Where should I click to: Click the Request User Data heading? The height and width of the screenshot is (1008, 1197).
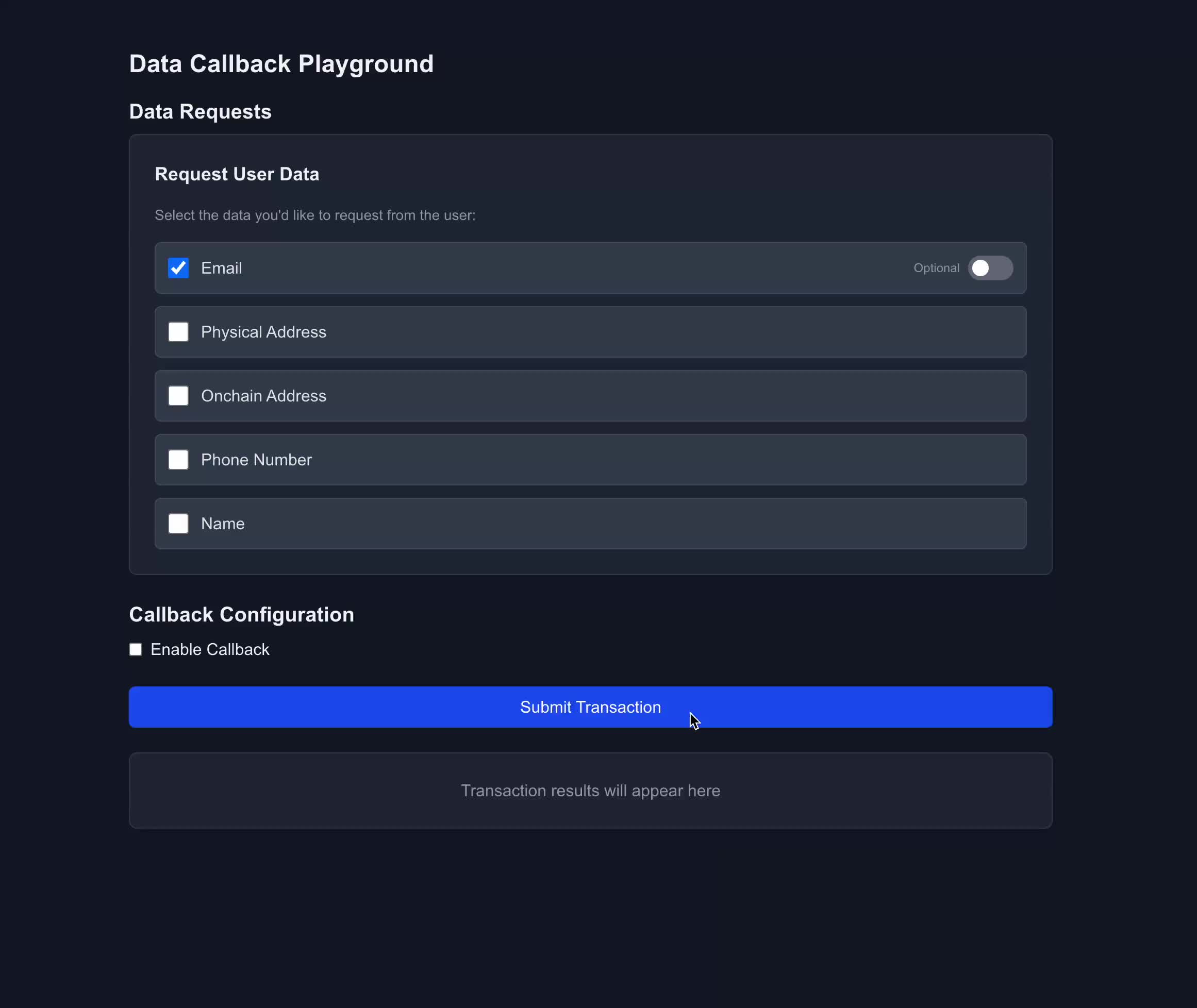coord(237,174)
